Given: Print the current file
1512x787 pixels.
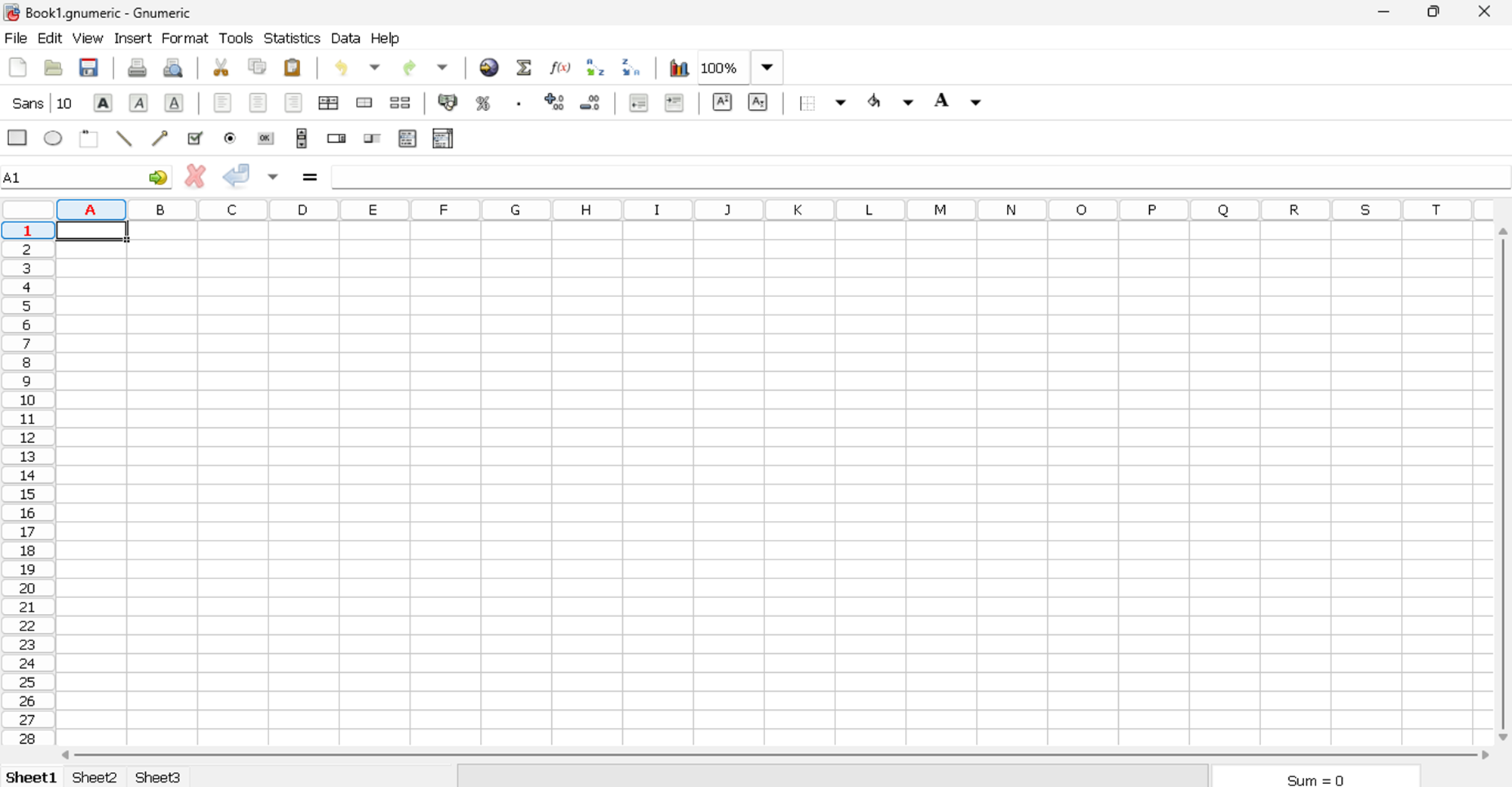Looking at the screenshot, I should coord(137,67).
